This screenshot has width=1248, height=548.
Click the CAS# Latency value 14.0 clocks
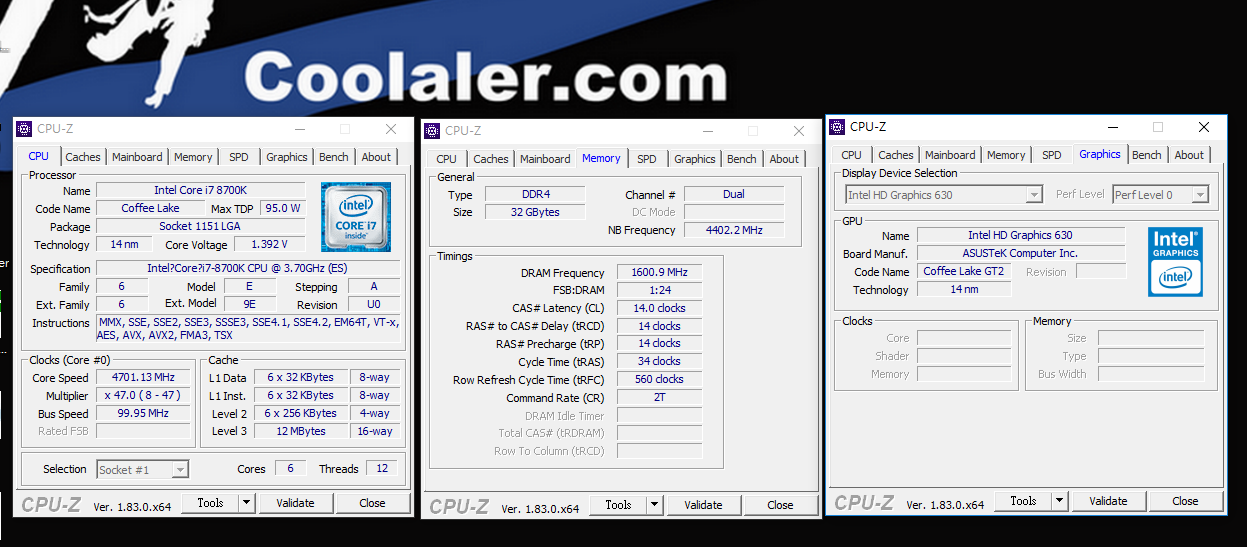659,308
